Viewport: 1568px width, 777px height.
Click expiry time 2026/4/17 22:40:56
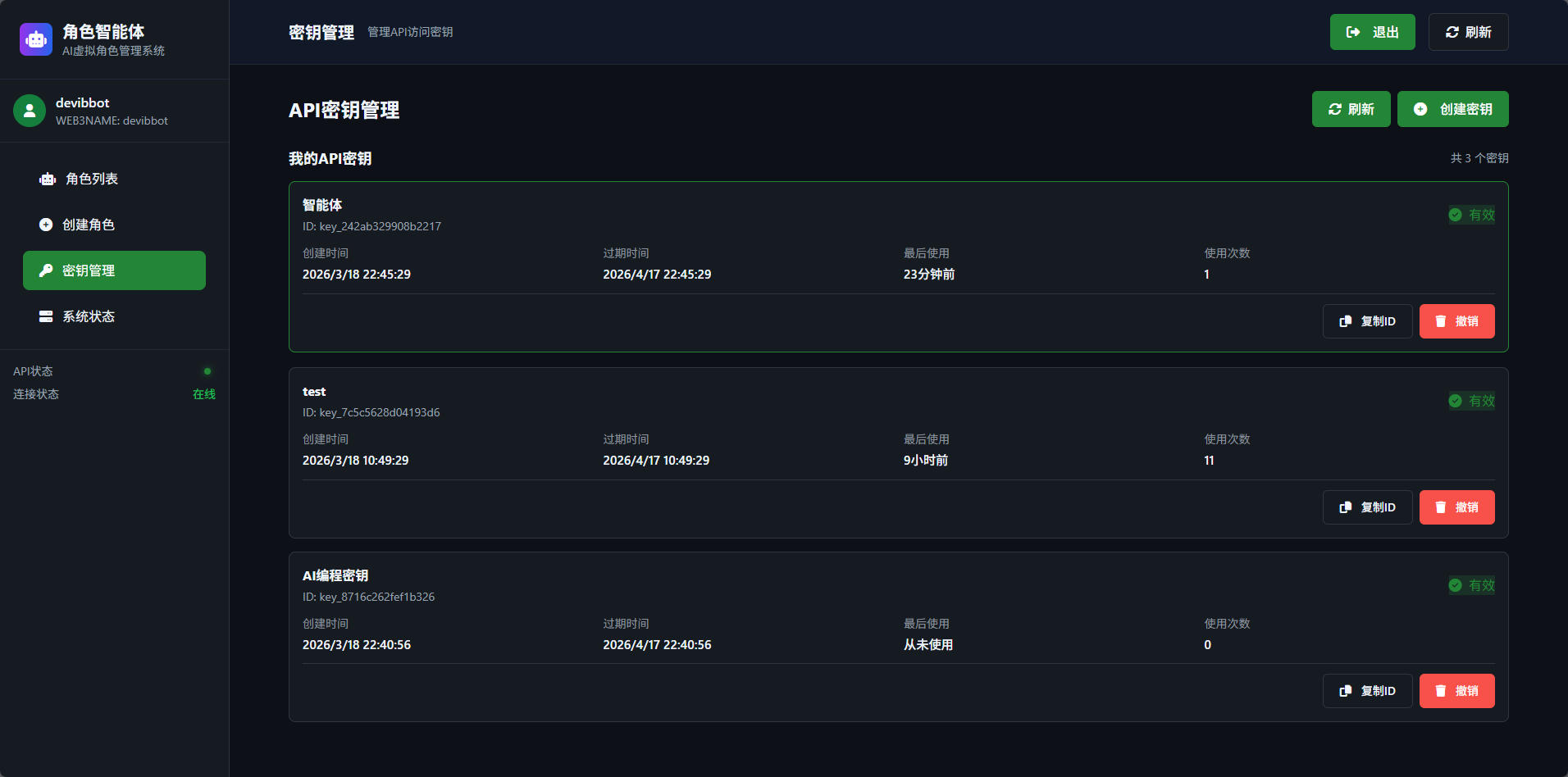point(657,645)
